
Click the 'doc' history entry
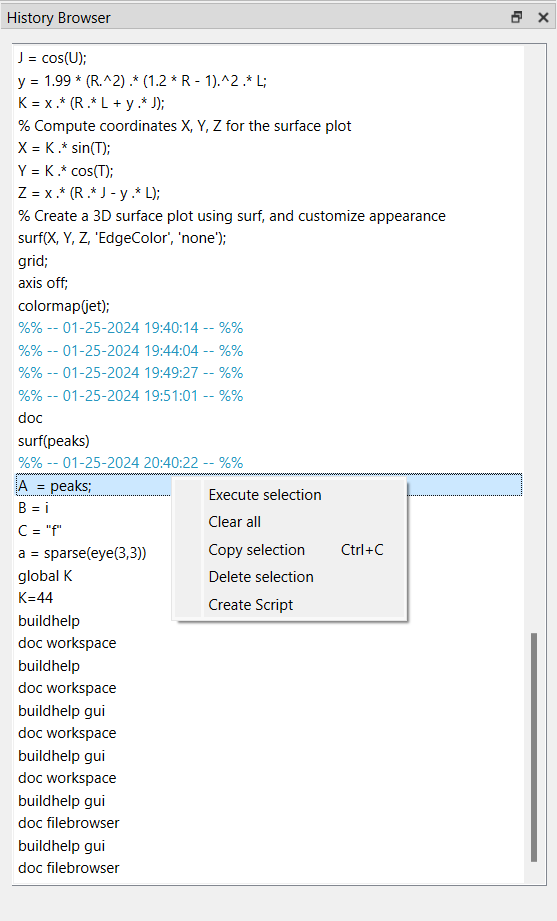30,418
